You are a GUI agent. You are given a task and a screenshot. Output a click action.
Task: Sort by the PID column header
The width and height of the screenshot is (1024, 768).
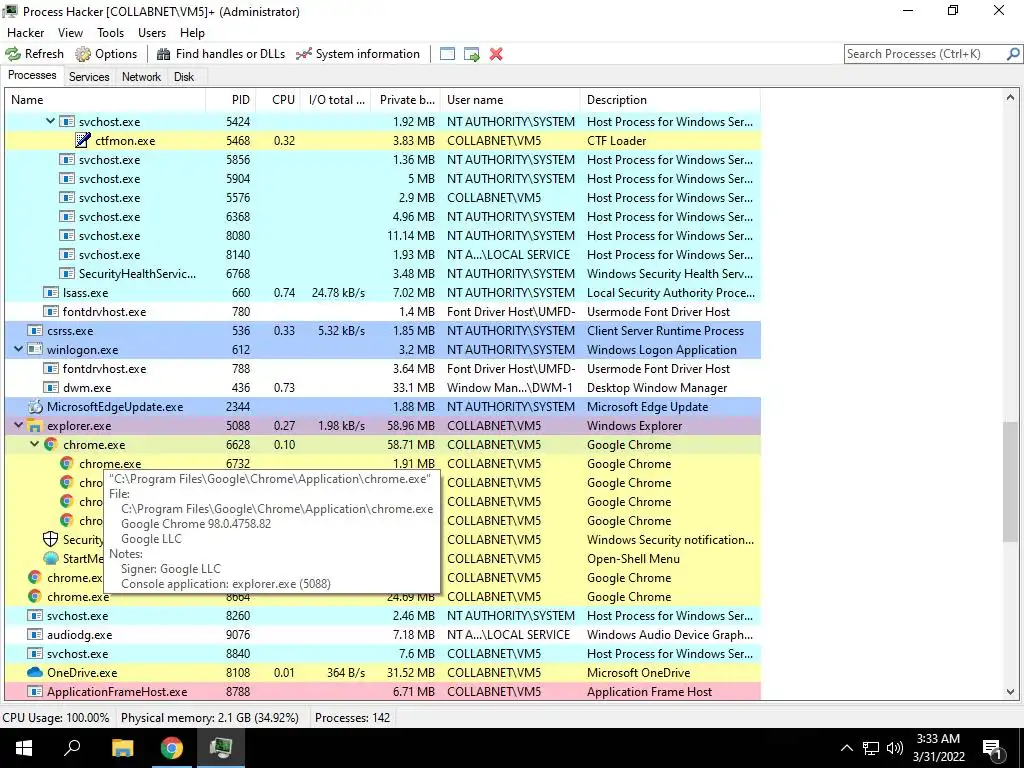point(230,100)
